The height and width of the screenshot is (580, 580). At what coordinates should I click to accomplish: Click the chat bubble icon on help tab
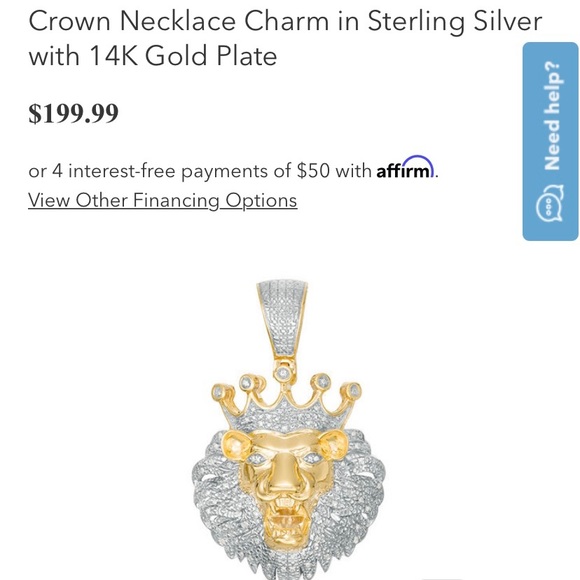click(550, 203)
